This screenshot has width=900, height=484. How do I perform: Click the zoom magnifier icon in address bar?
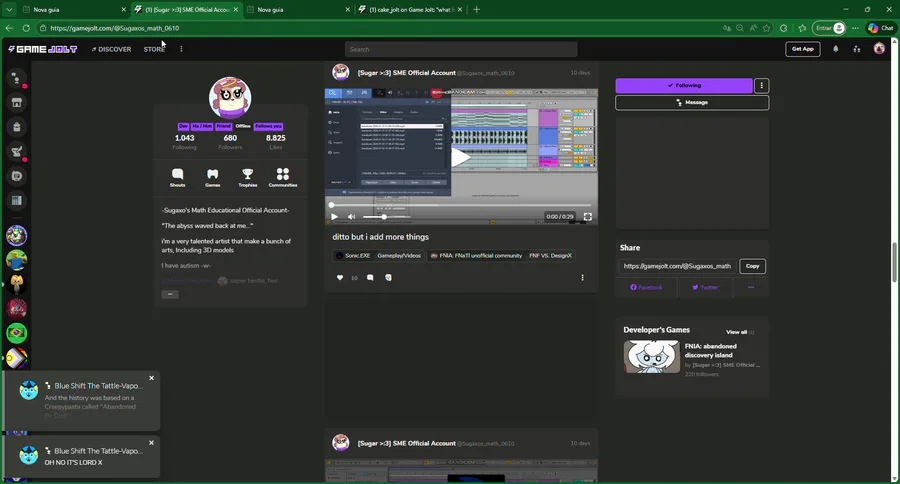pyautogui.click(x=740, y=28)
